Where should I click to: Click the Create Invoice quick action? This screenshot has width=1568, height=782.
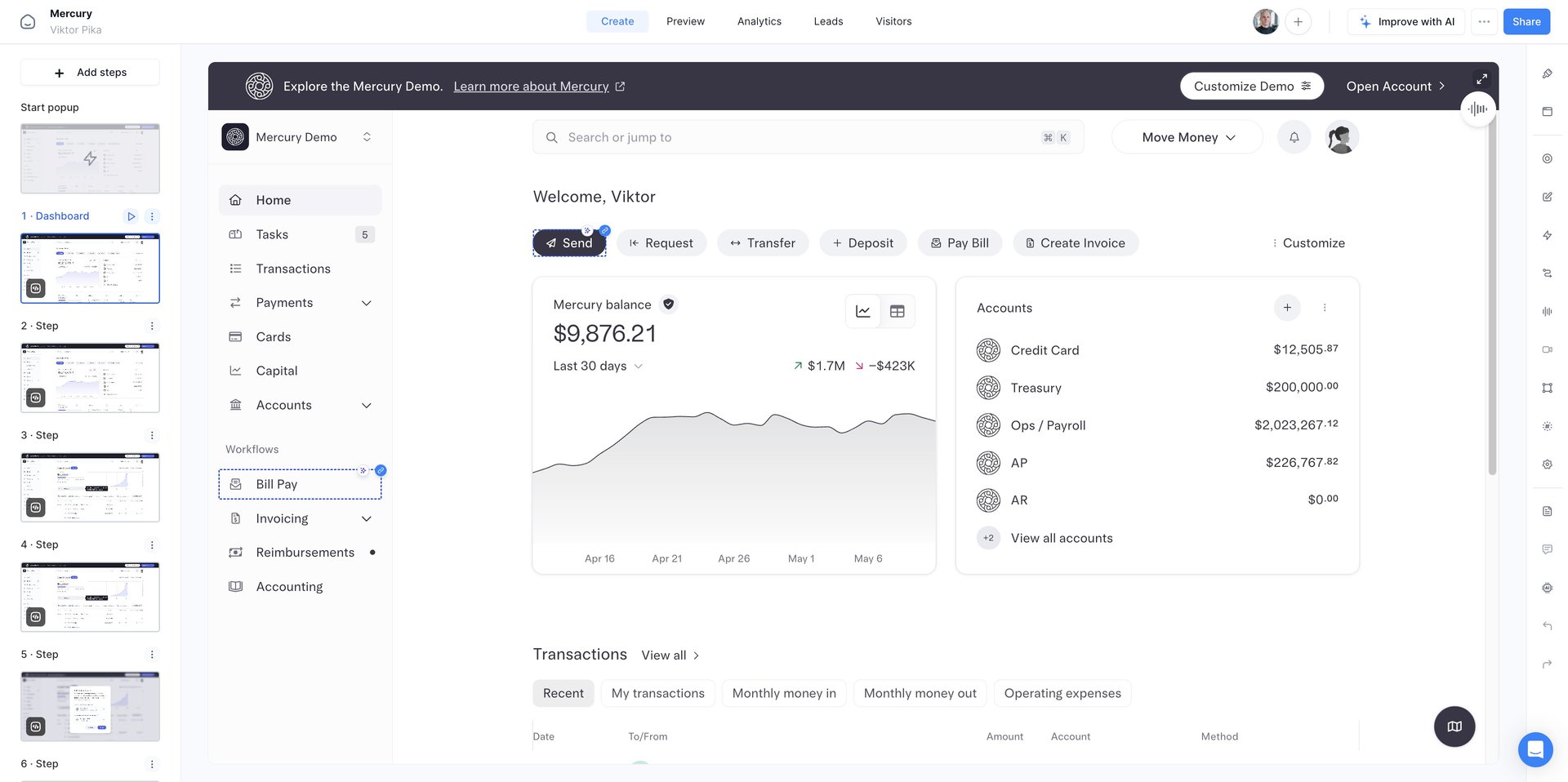1076,242
